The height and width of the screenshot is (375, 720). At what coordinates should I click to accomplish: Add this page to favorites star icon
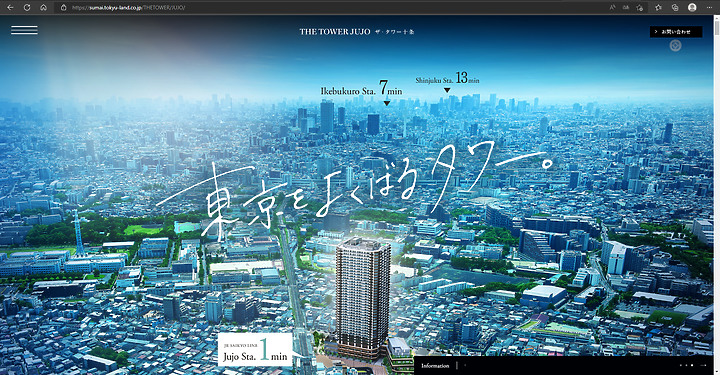click(x=640, y=7)
